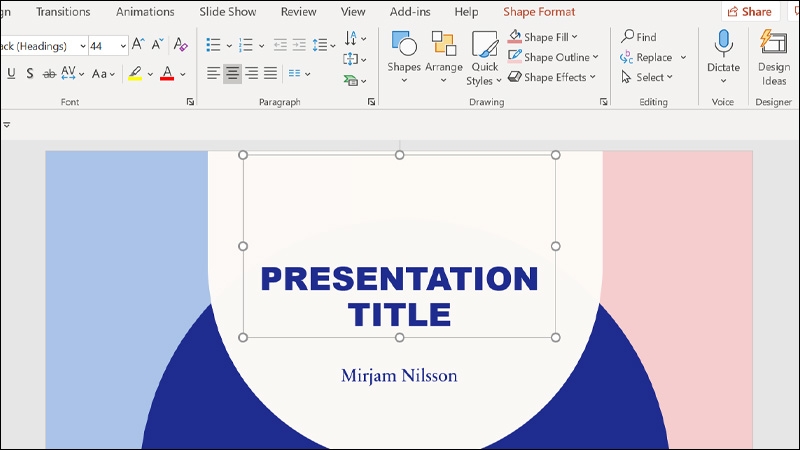This screenshot has width=800, height=450.
Task: Open Select menu
Action: click(x=647, y=78)
